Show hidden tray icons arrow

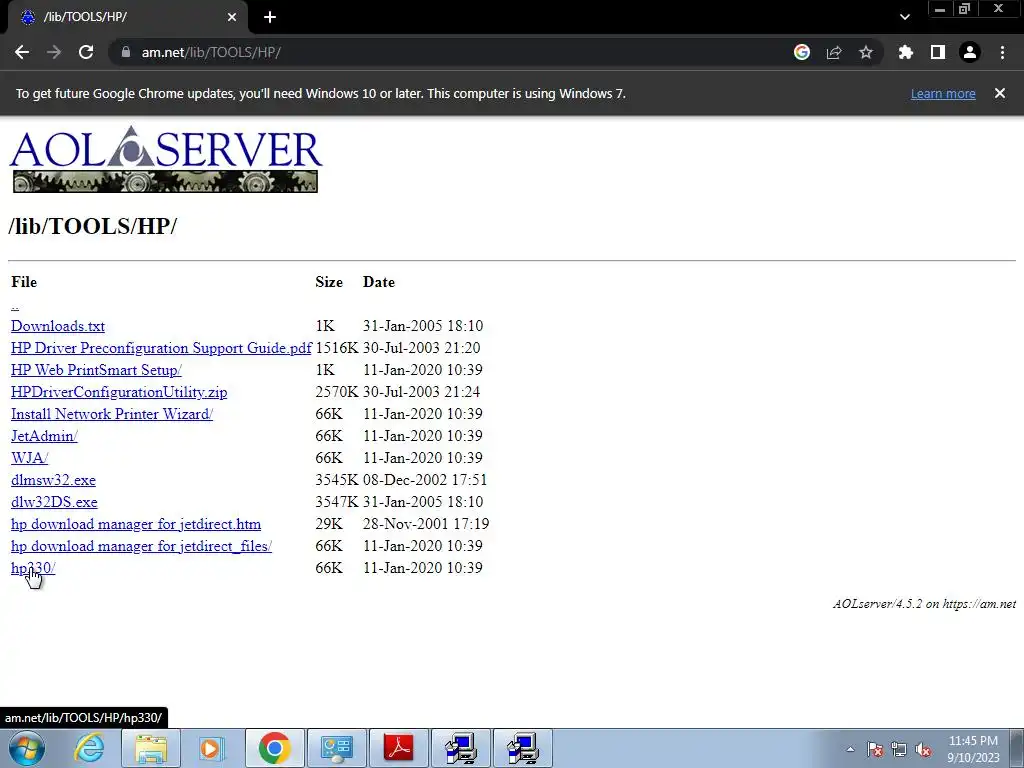850,749
